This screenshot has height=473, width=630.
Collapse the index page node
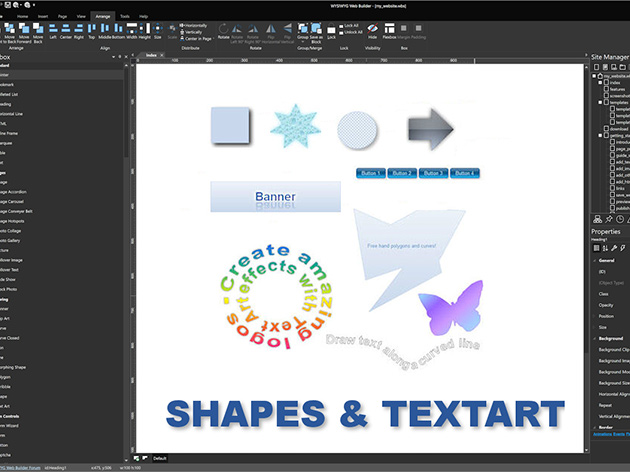(601, 82)
